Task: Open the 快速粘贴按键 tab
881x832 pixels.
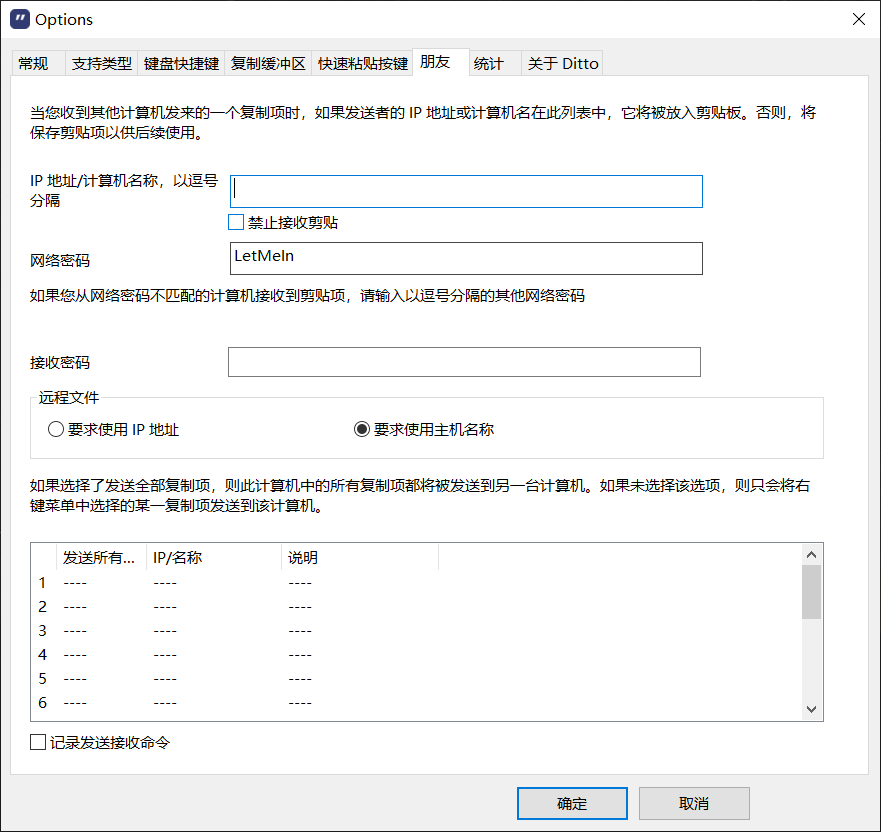Action: 362,64
